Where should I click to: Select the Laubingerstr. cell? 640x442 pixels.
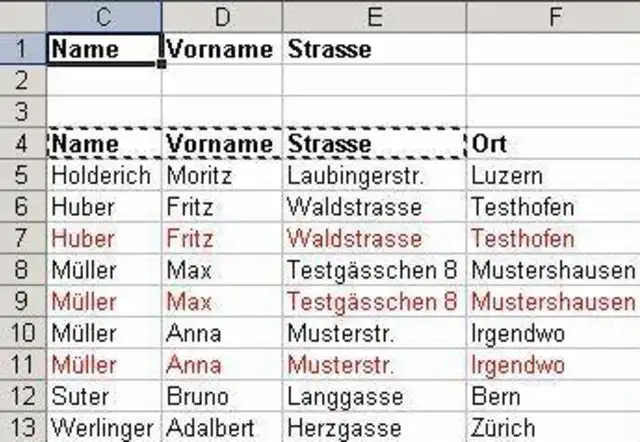tap(374, 175)
